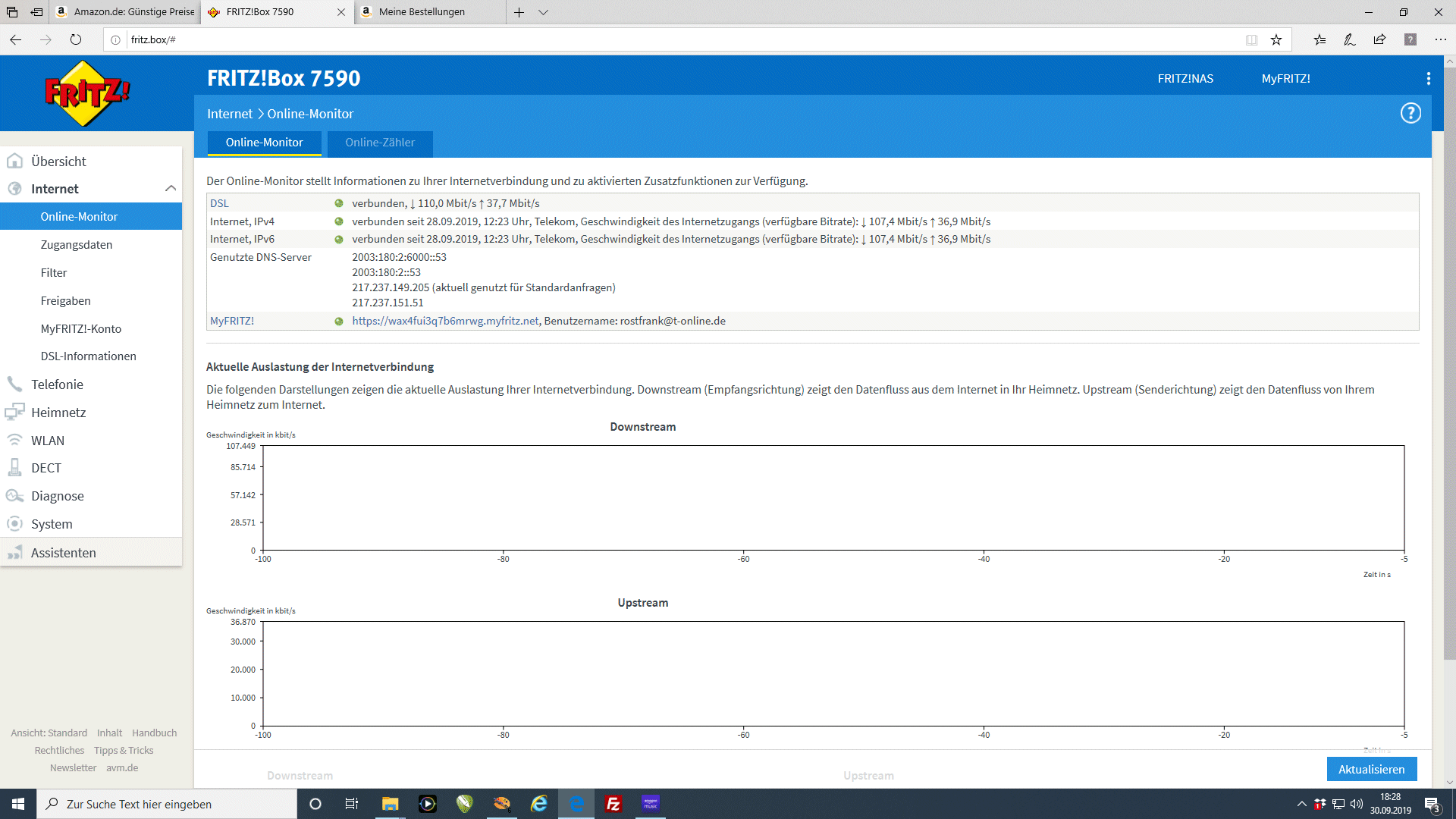Click the DECT base station icon
This screenshot has width=1456, height=819.
(x=14, y=468)
